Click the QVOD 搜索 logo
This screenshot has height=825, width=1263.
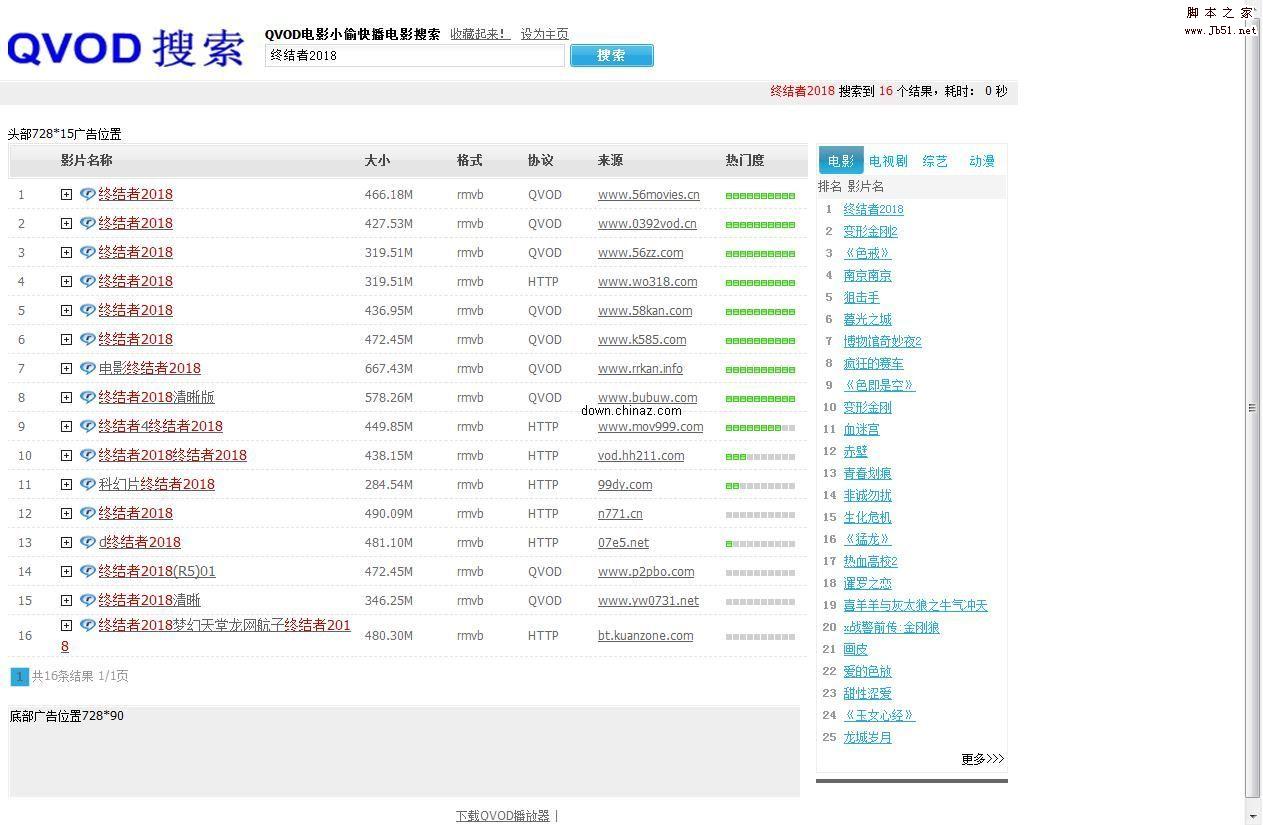coord(126,48)
